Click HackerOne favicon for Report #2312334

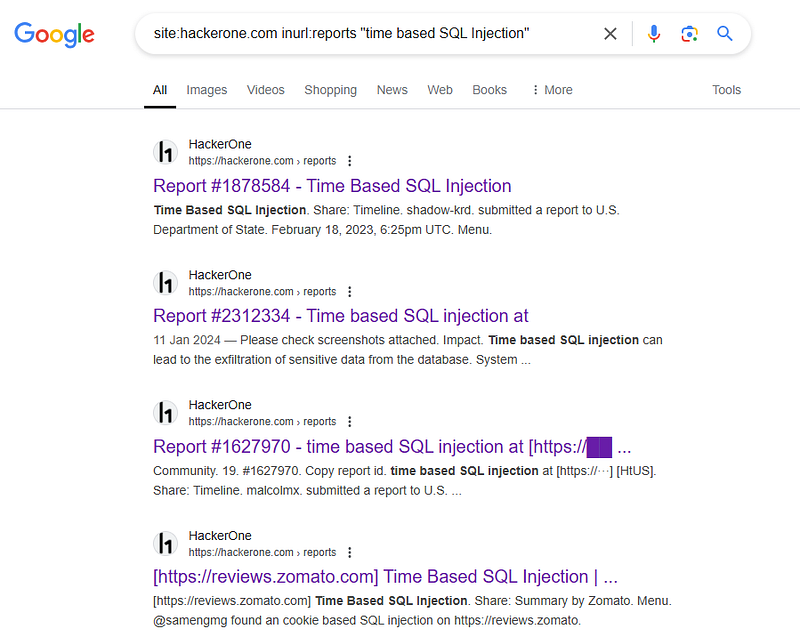166,283
